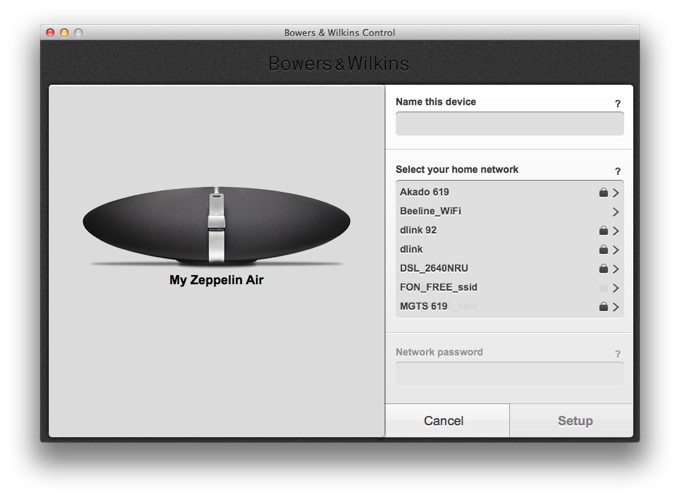
Task: Click the Cancel button
Action: [x=447, y=420]
